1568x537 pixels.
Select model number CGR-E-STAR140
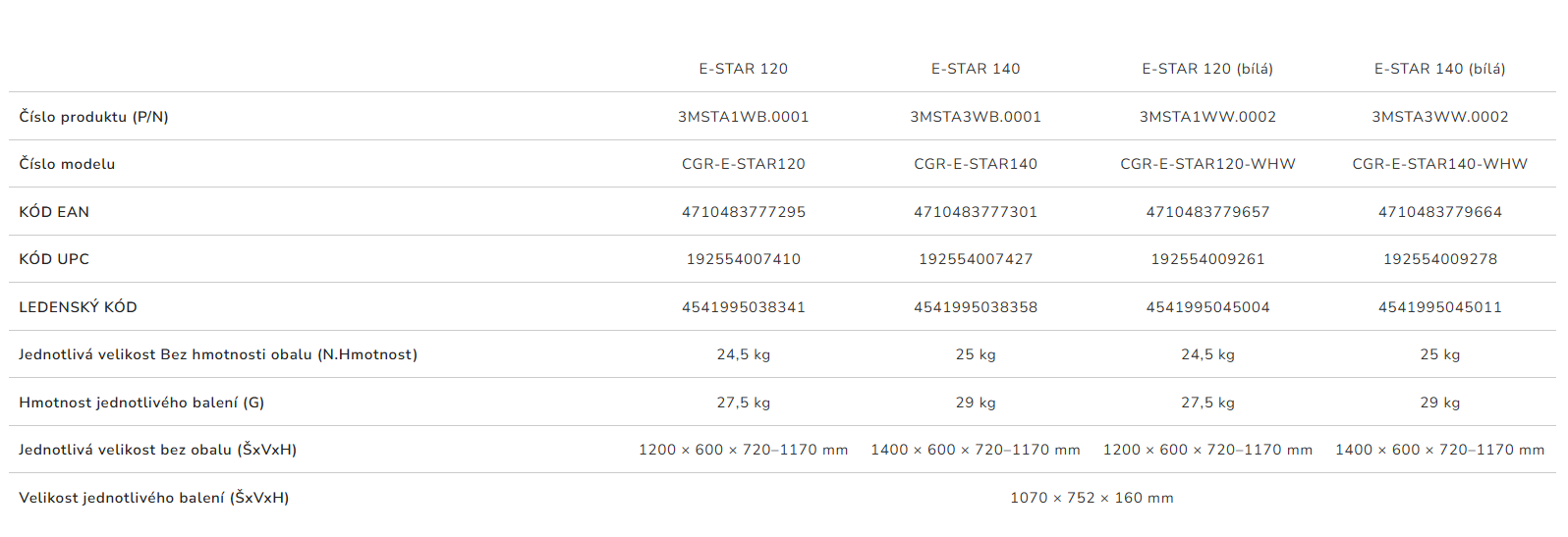click(975, 164)
